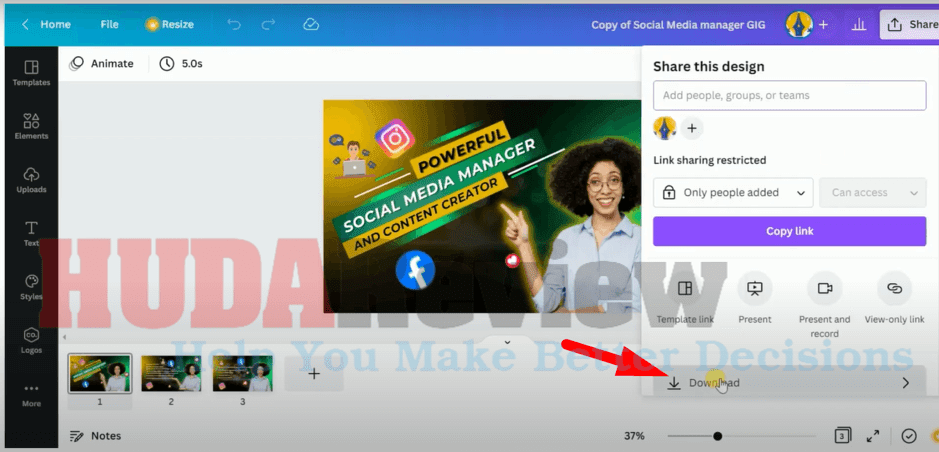Screen dimensions: 939x452
Task: Open the Styles sidebar panel
Action: tap(31, 287)
